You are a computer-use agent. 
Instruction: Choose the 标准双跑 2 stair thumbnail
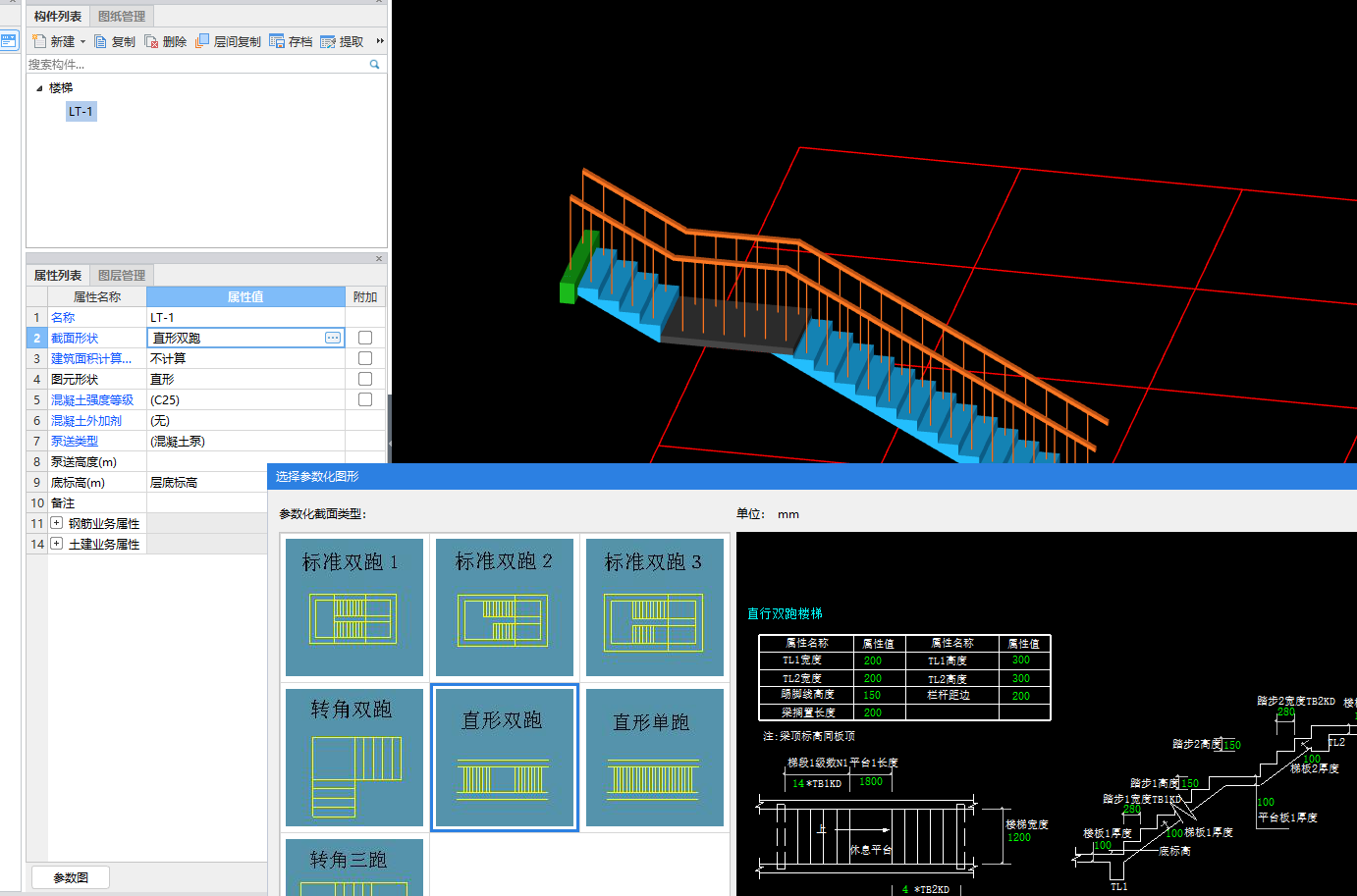tap(504, 606)
